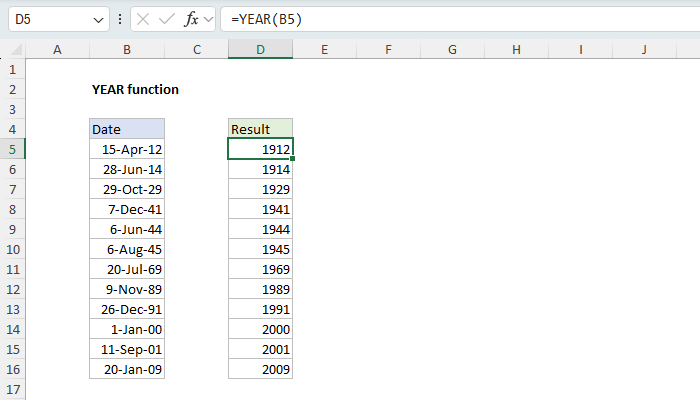The height and width of the screenshot is (400, 700).
Task: Click the result cell showing 1941
Action: pos(260,209)
